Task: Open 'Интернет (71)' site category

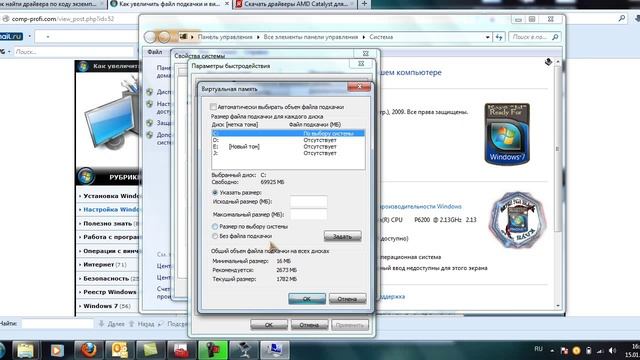Action: pos(104,264)
